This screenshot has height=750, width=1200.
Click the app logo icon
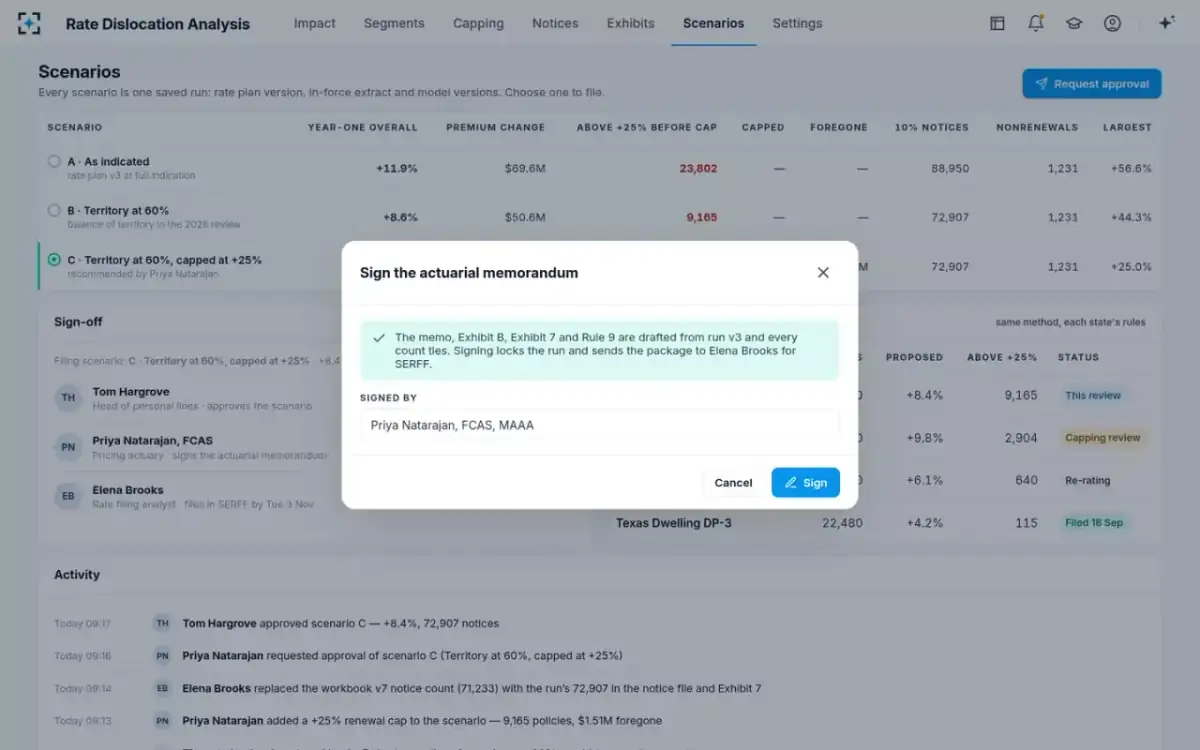[x=30, y=23]
